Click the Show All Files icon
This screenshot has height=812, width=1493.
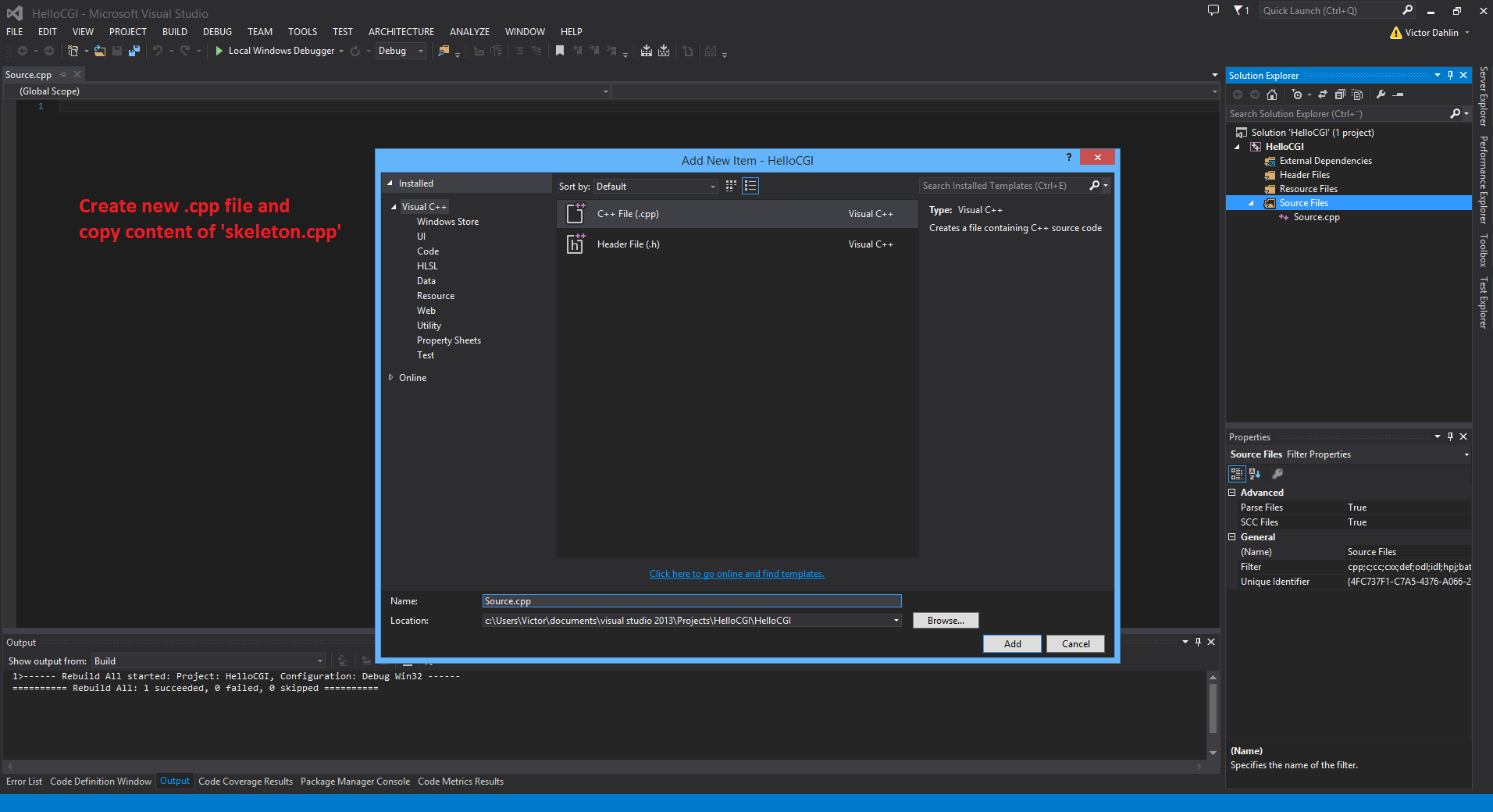[1357, 94]
